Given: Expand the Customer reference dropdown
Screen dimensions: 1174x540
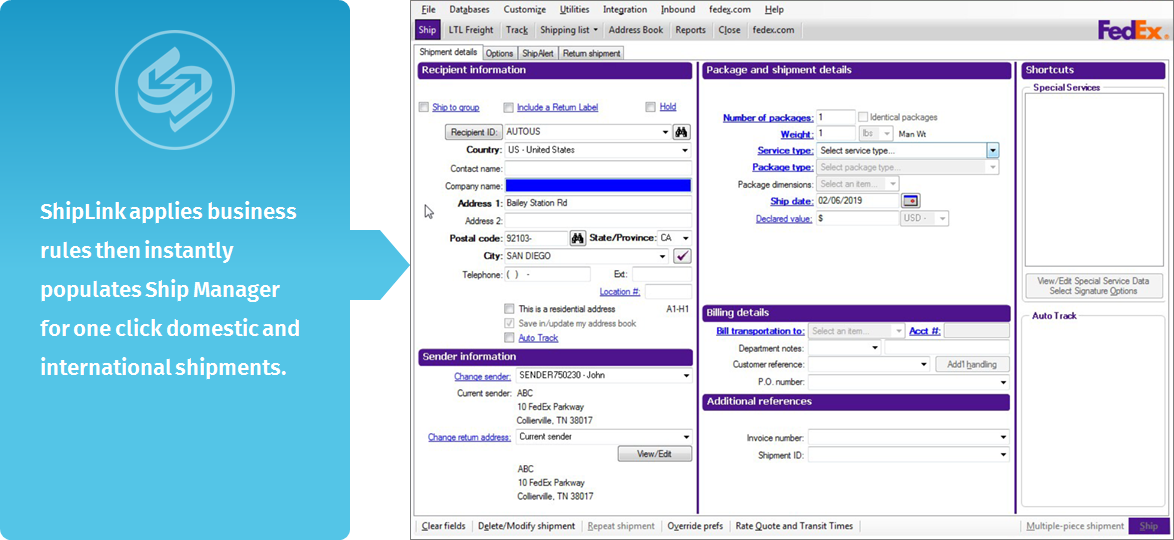Looking at the screenshot, I should click(924, 365).
